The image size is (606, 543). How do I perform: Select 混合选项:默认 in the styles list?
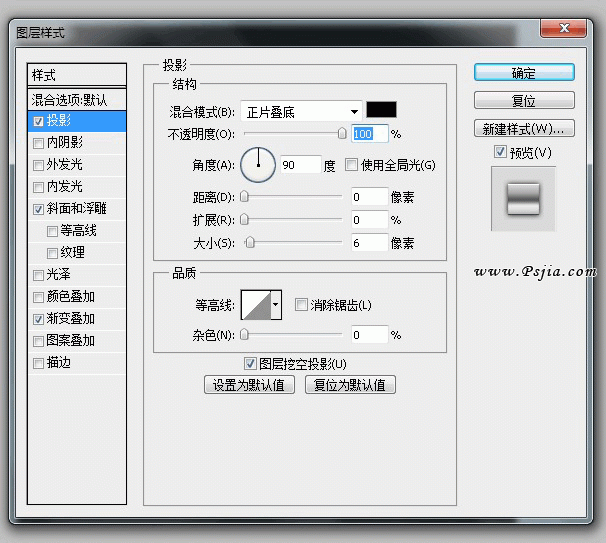(77, 100)
